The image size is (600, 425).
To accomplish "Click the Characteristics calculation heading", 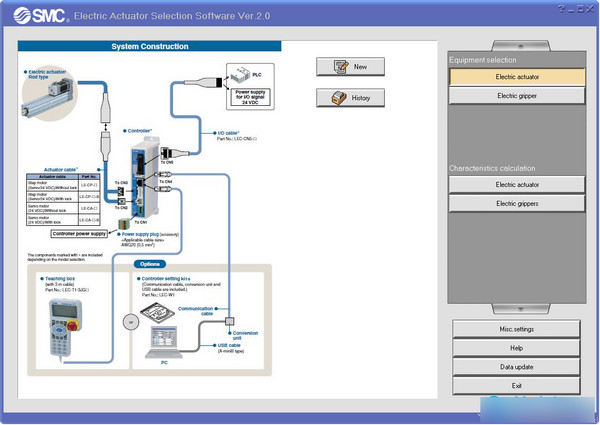I will click(x=492, y=168).
